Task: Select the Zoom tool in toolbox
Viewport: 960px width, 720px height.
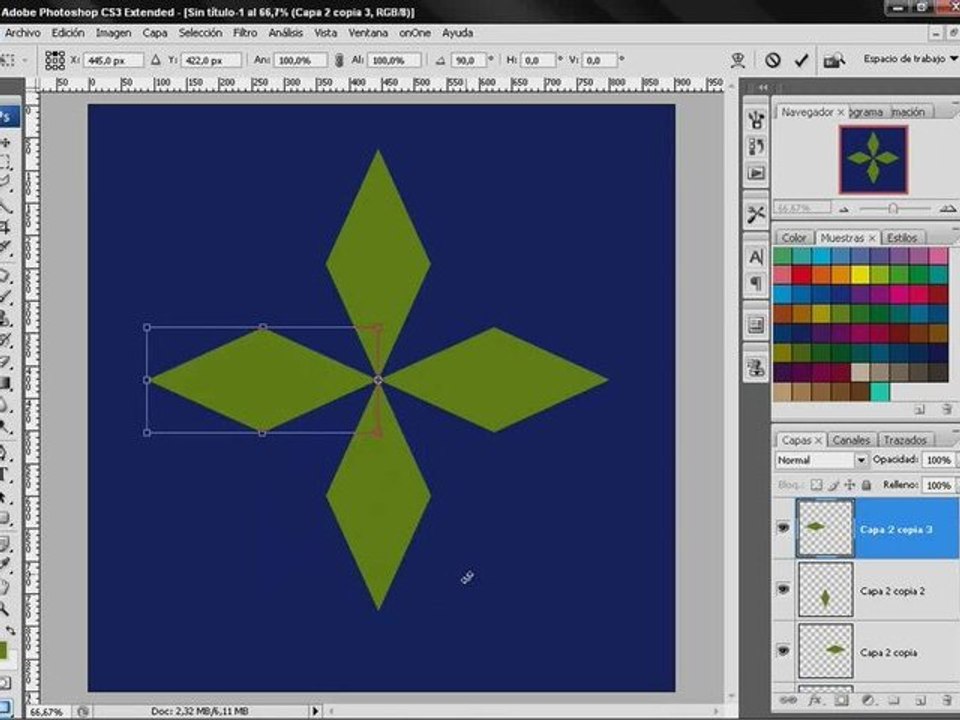Action: pos(6,608)
